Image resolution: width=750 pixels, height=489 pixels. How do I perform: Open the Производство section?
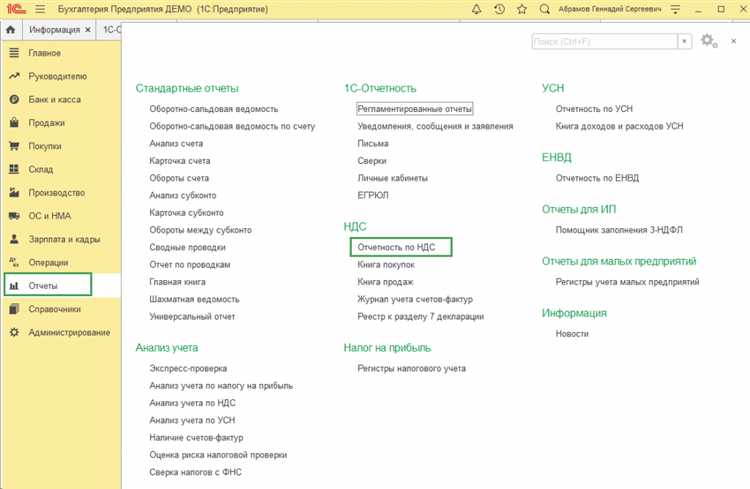coord(56,193)
